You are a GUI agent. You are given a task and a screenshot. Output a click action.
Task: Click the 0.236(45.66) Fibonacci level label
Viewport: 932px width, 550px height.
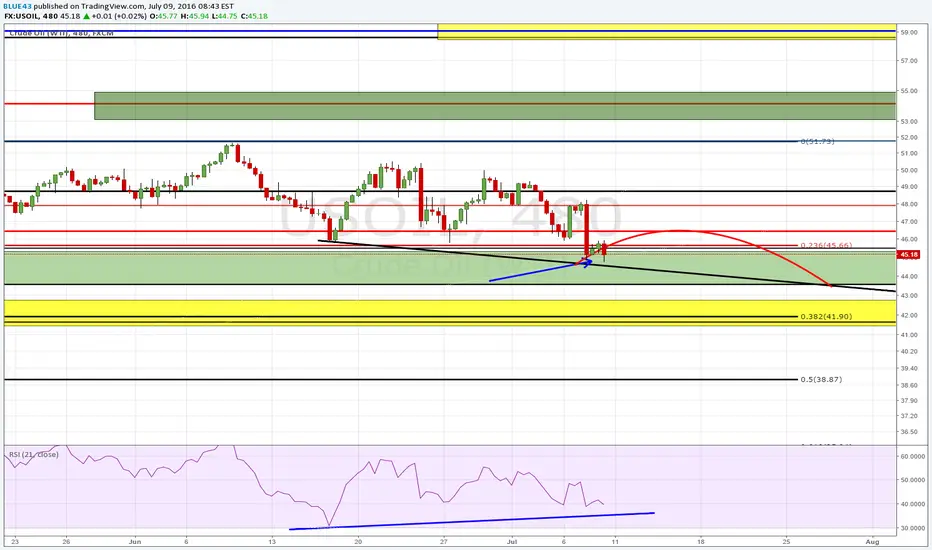click(826, 245)
